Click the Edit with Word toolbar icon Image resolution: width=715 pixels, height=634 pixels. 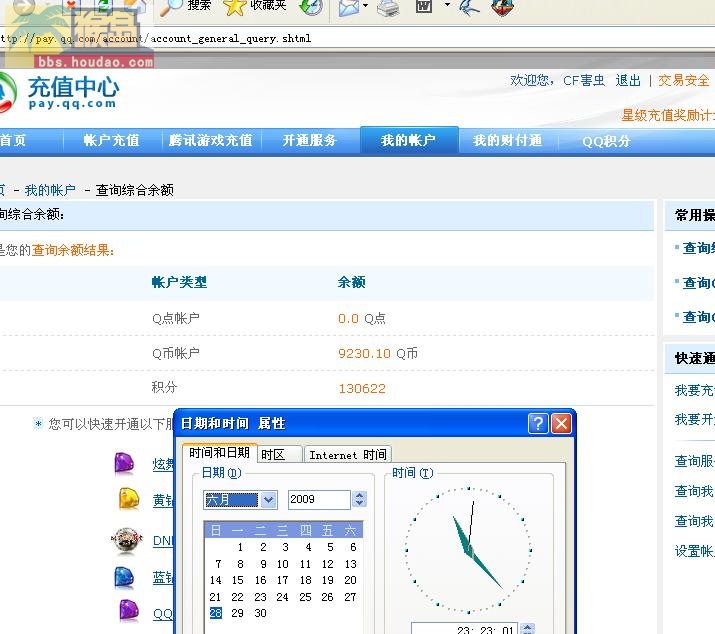pyautogui.click(x=424, y=6)
